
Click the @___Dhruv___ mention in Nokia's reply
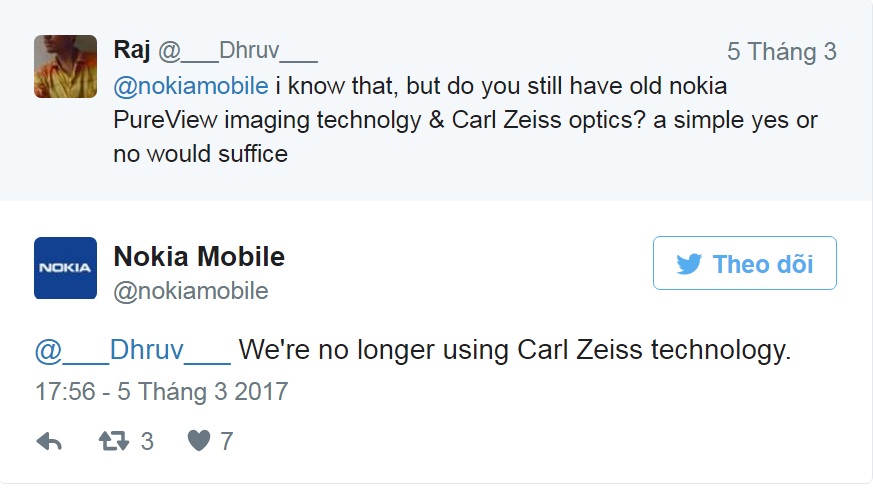click(x=133, y=351)
